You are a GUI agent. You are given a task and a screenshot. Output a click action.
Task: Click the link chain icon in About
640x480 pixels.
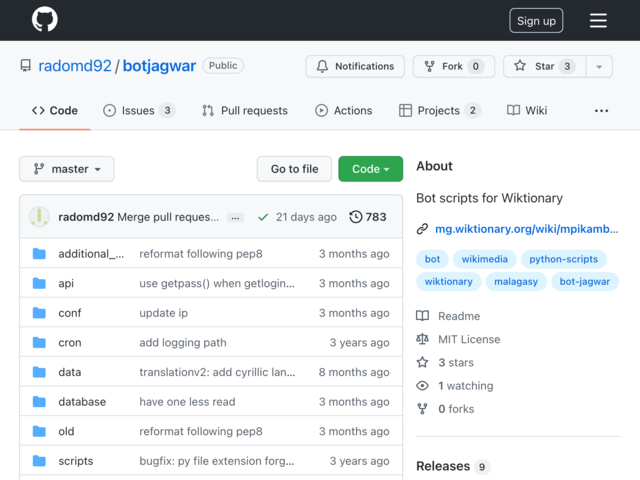pos(422,229)
